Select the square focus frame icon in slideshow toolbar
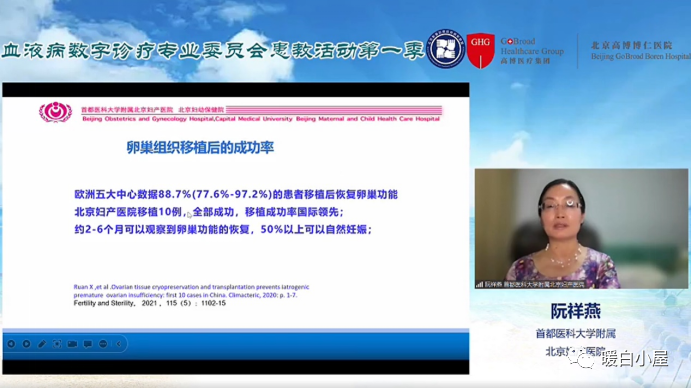Screen dimensions: 691x389 pyautogui.click(x=57, y=344)
